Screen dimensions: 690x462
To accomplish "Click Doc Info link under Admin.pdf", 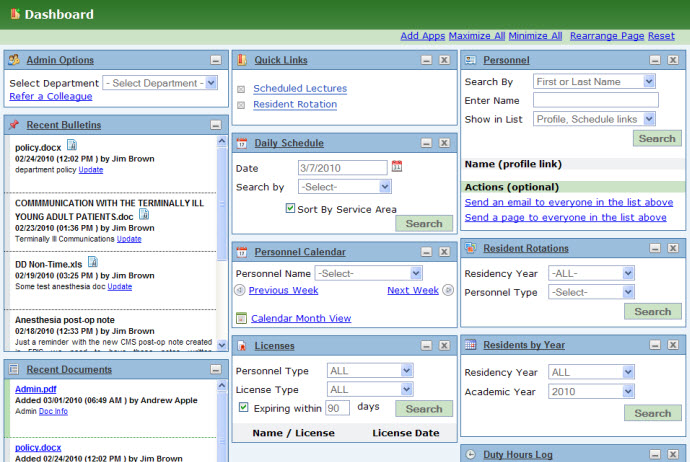I will click(53, 411).
